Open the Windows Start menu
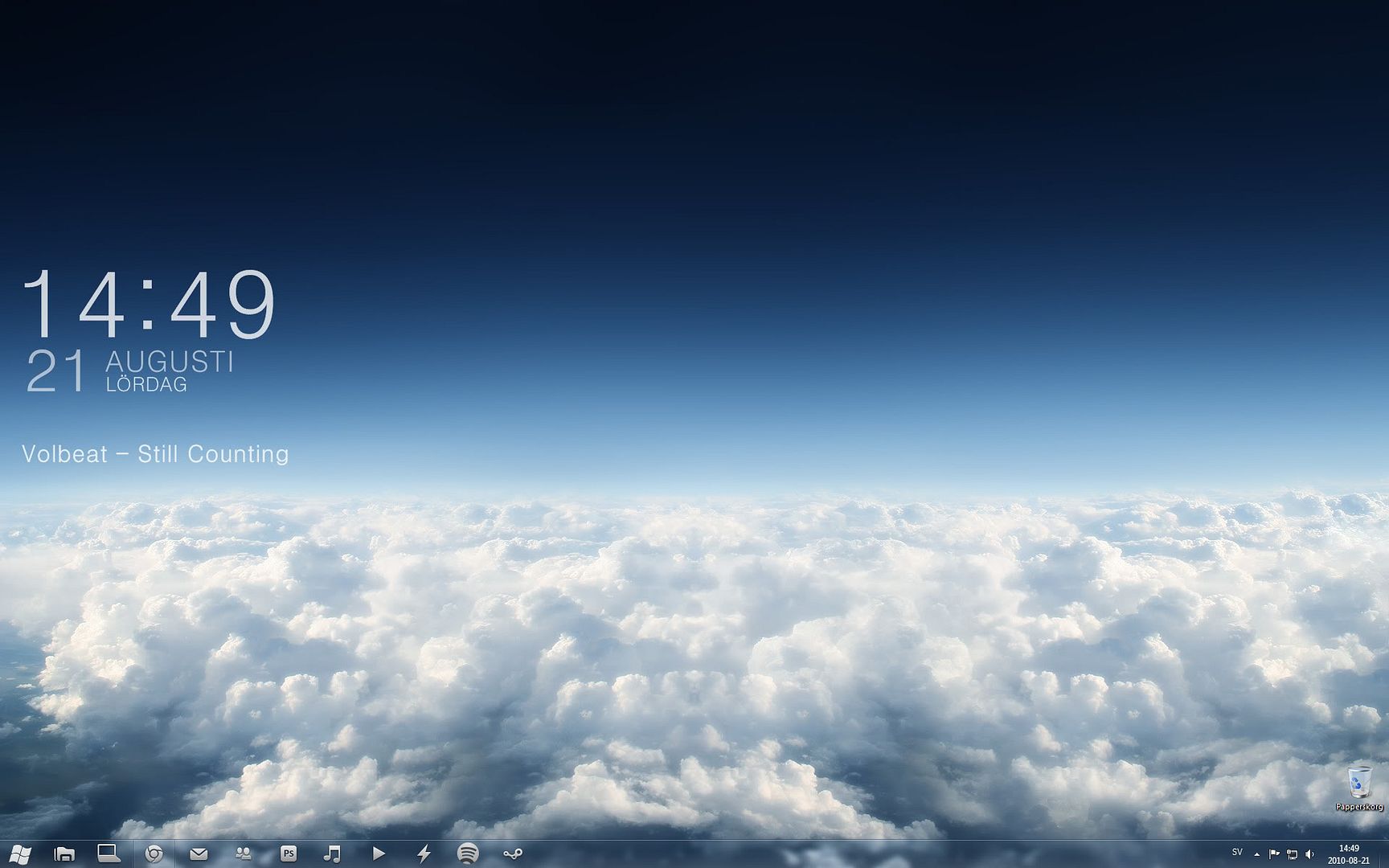1389x868 pixels. (20, 854)
